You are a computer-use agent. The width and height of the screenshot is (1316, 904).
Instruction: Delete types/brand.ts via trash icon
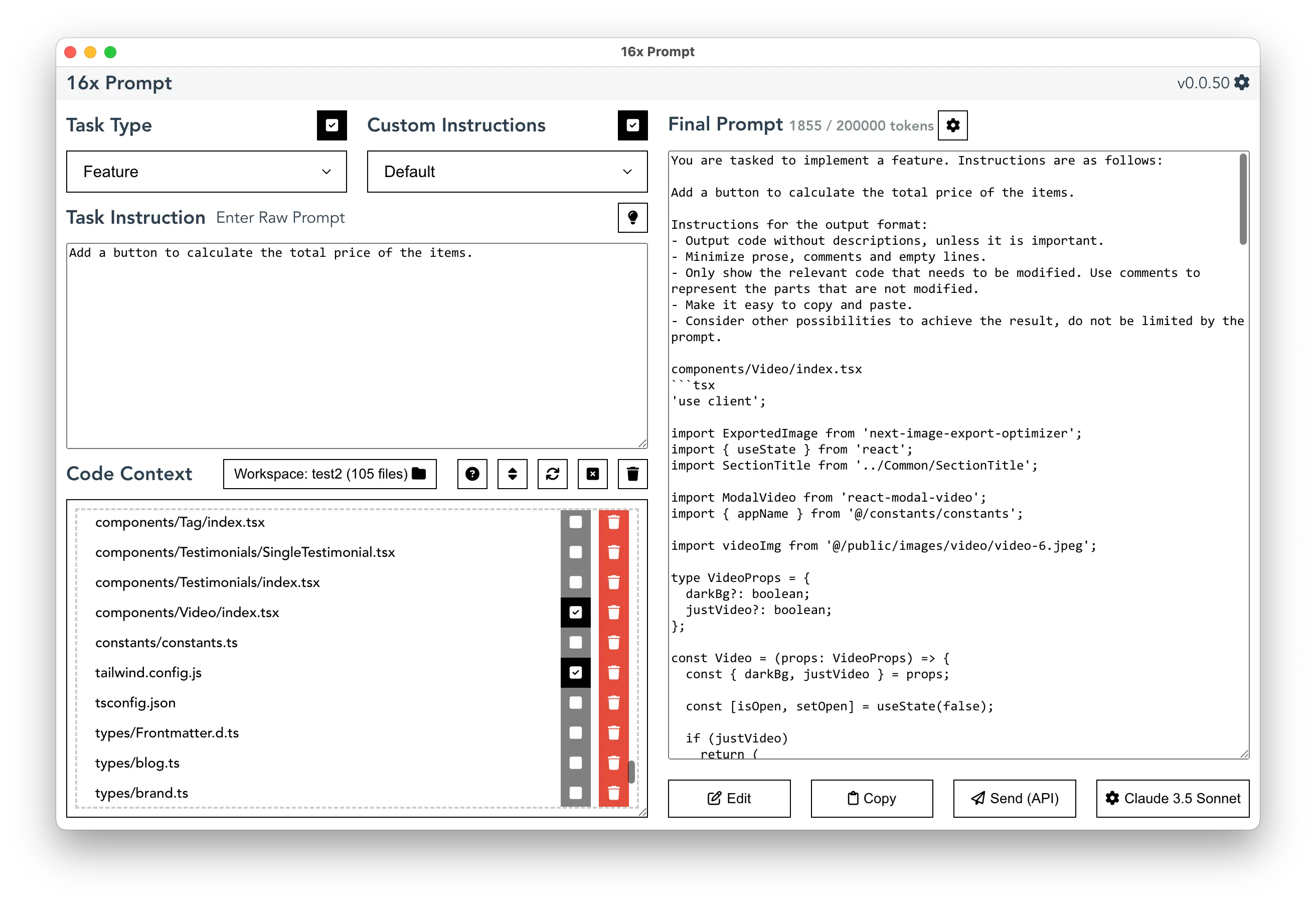(613, 793)
